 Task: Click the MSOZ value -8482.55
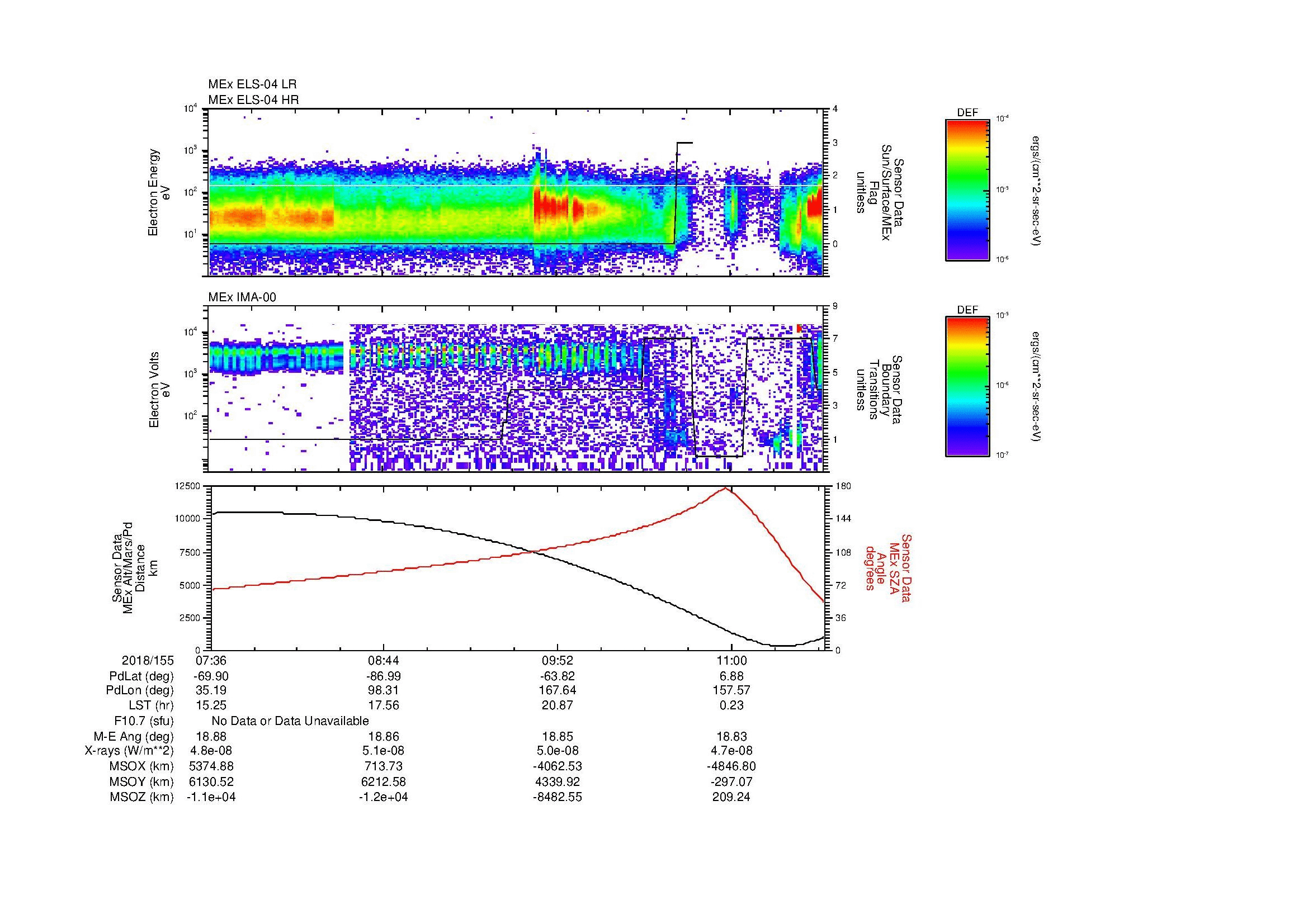(557, 797)
